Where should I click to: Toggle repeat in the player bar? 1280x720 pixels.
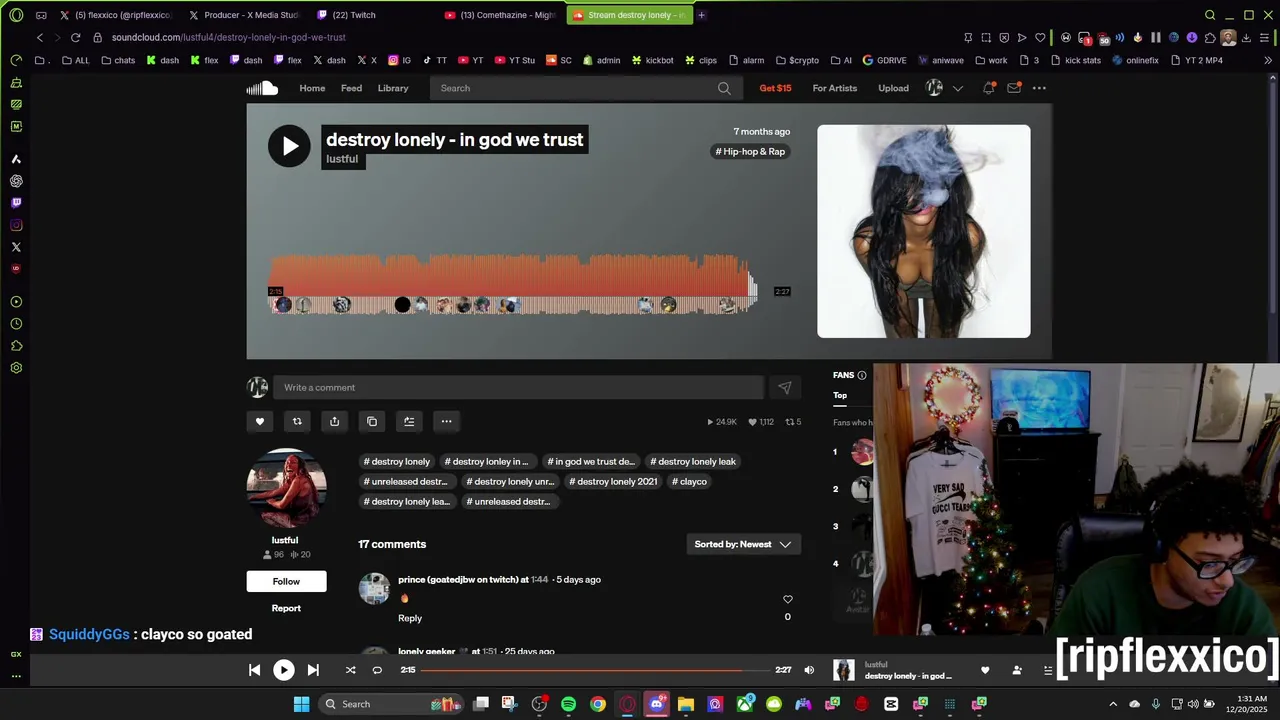[377, 670]
